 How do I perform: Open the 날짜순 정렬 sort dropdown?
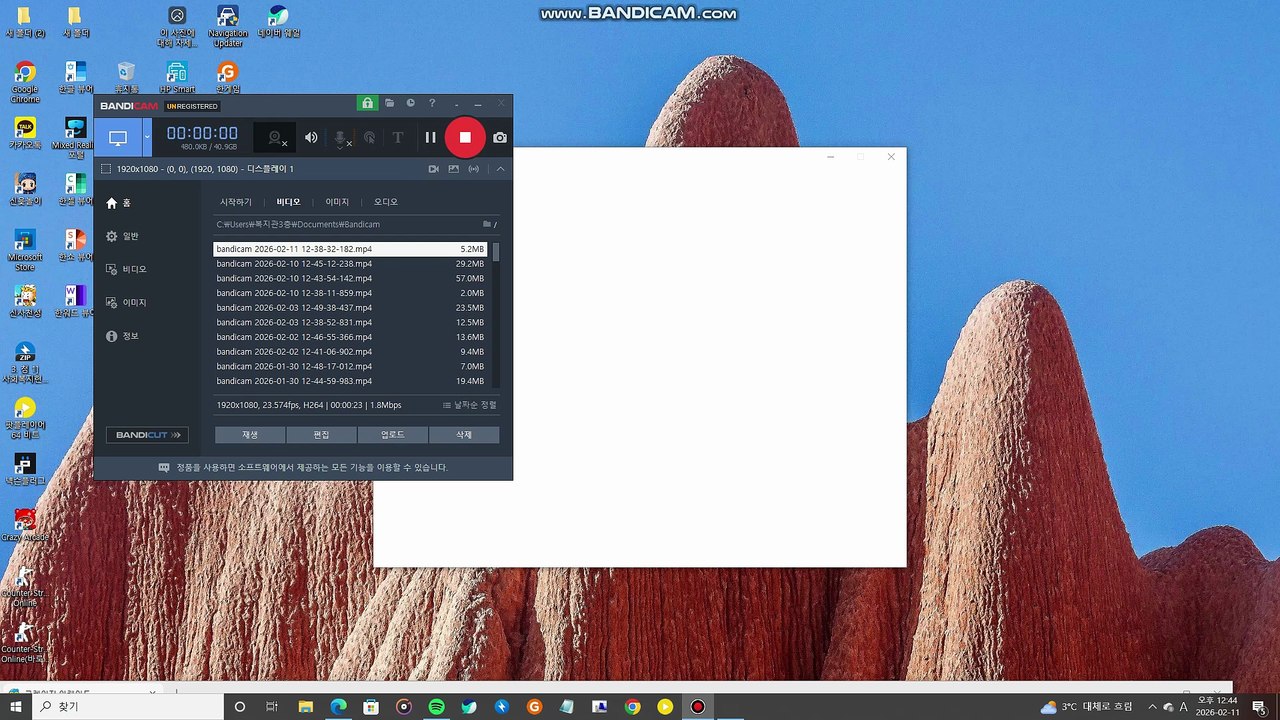click(x=469, y=405)
